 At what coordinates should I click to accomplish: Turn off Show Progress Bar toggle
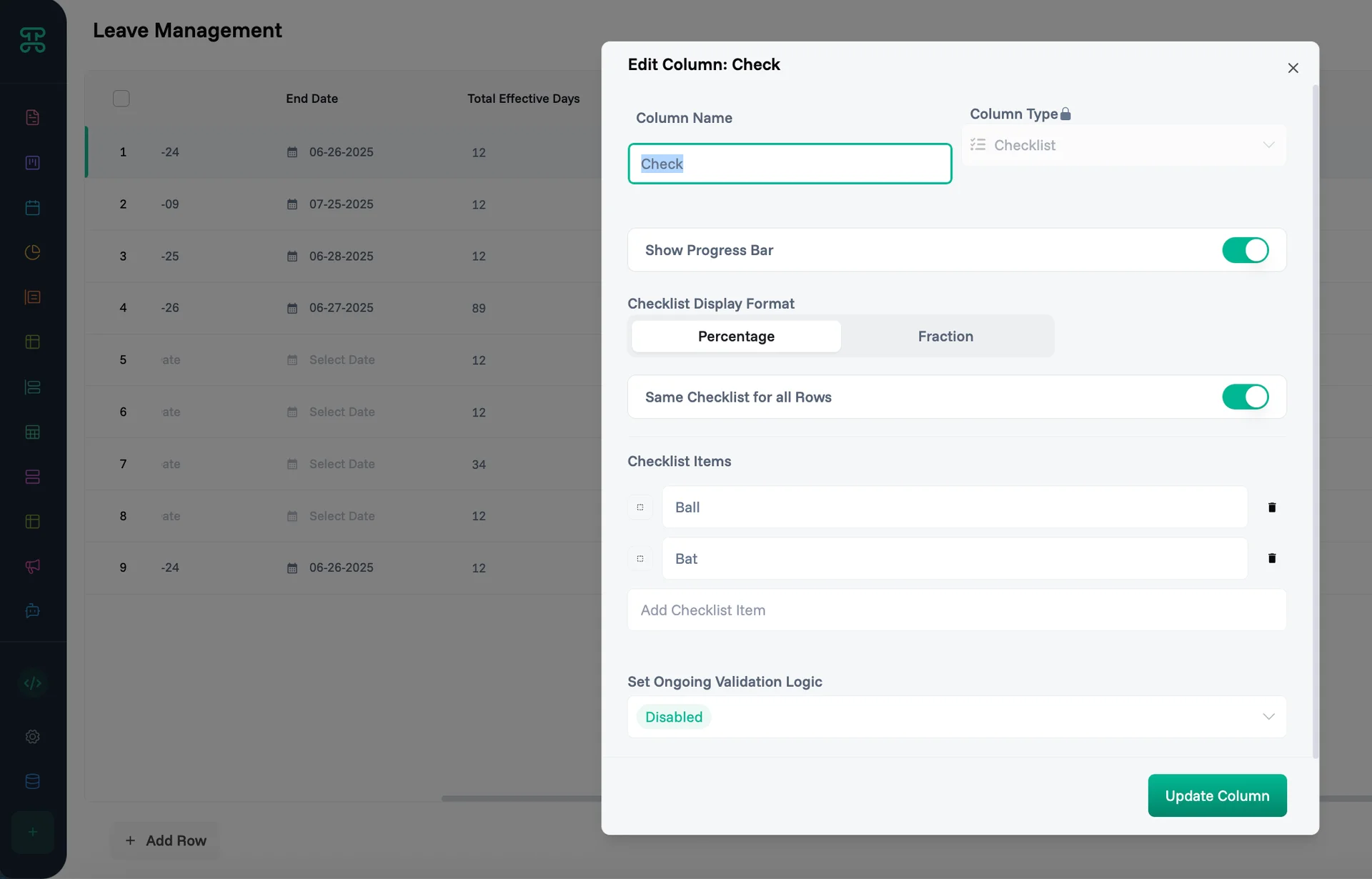pyautogui.click(x=1244, y=250)
